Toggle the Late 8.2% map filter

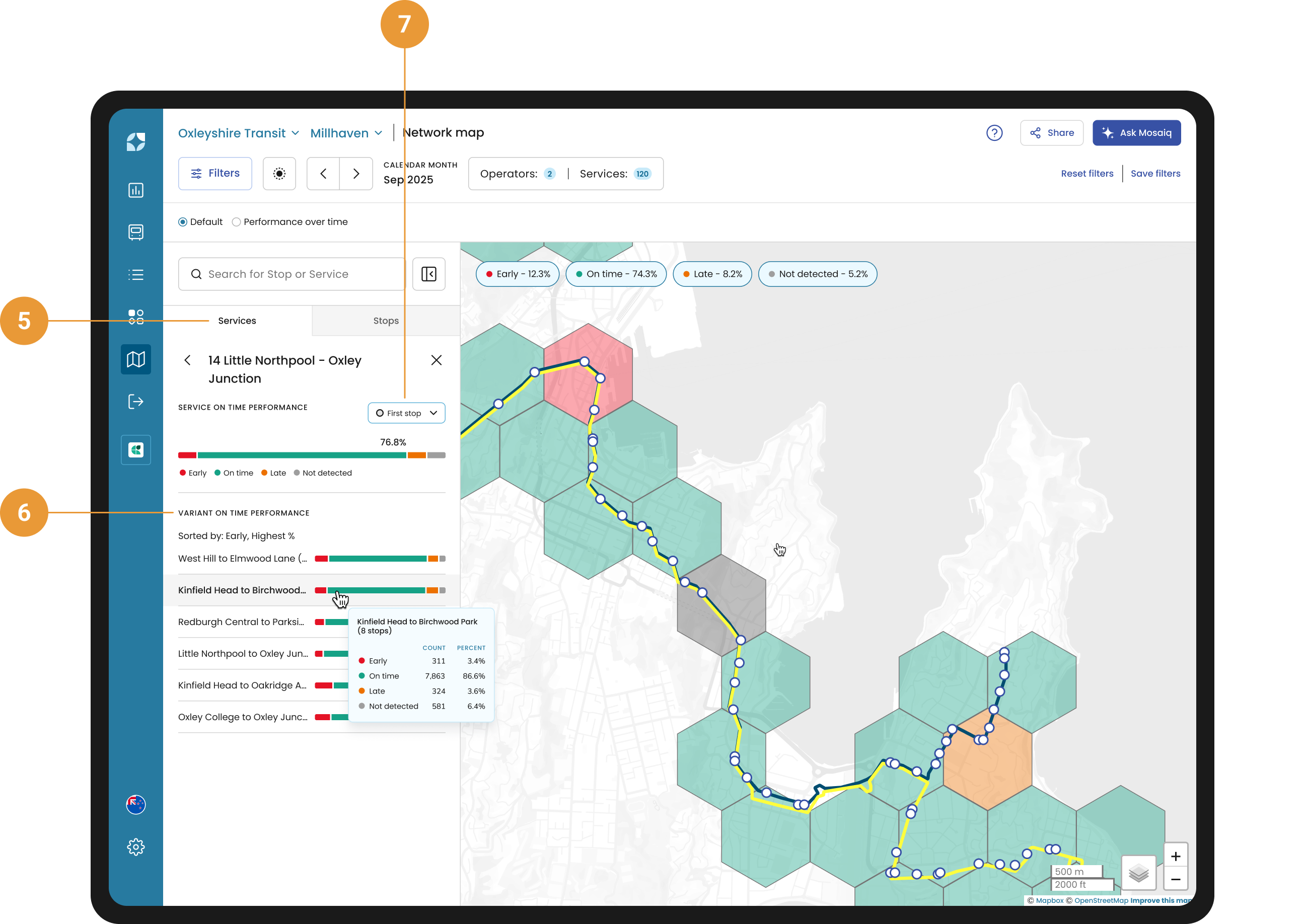pos(712,274)
